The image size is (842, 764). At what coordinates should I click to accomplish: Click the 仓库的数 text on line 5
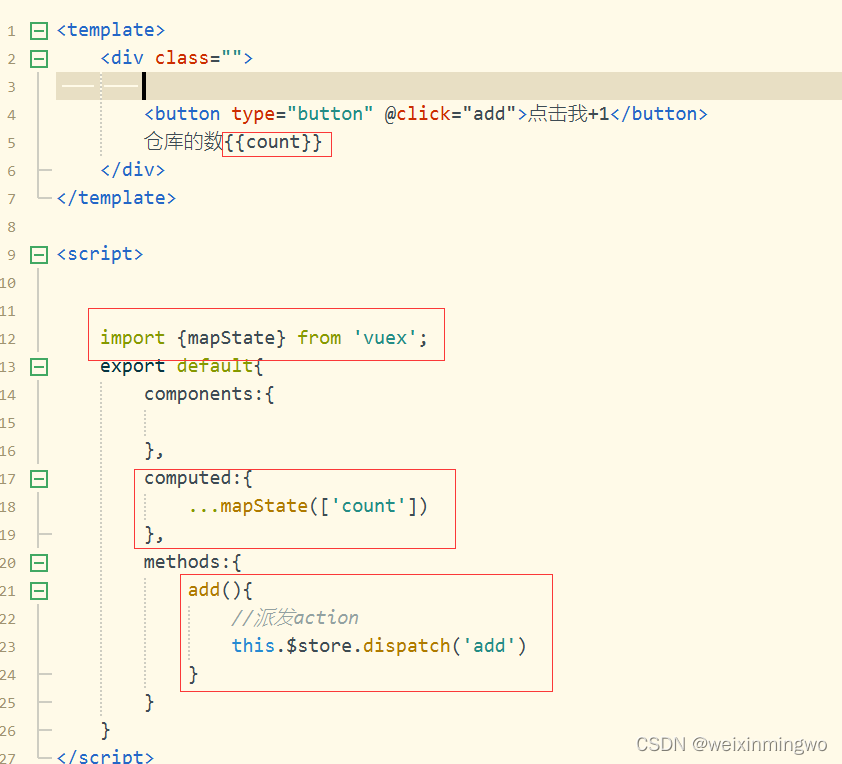[184, 142]
